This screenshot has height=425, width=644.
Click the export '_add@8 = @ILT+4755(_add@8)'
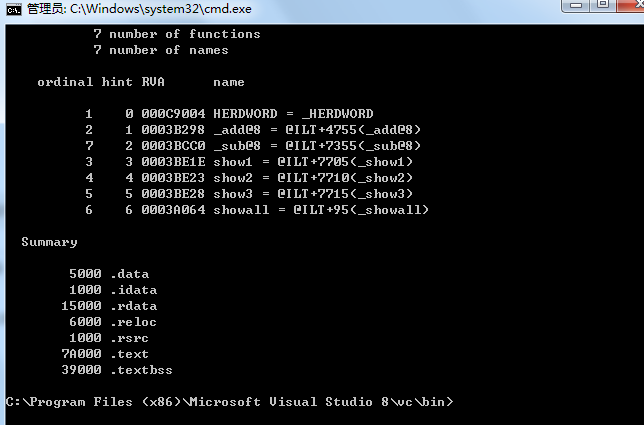point(317,130)
